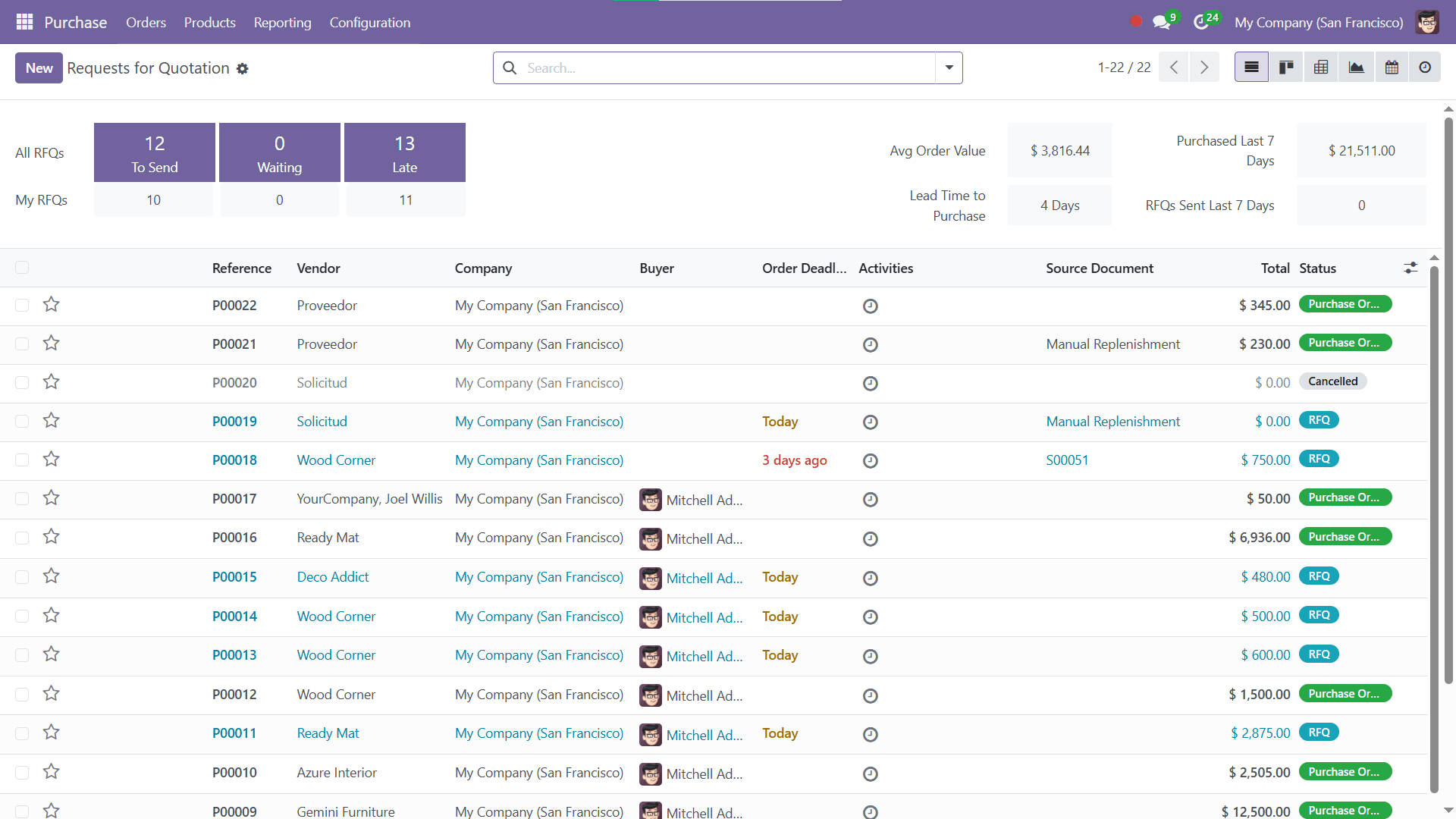Open the Activities notifications menu
This screenshot has width=1456, height=819.
[x=1203, y=22]
